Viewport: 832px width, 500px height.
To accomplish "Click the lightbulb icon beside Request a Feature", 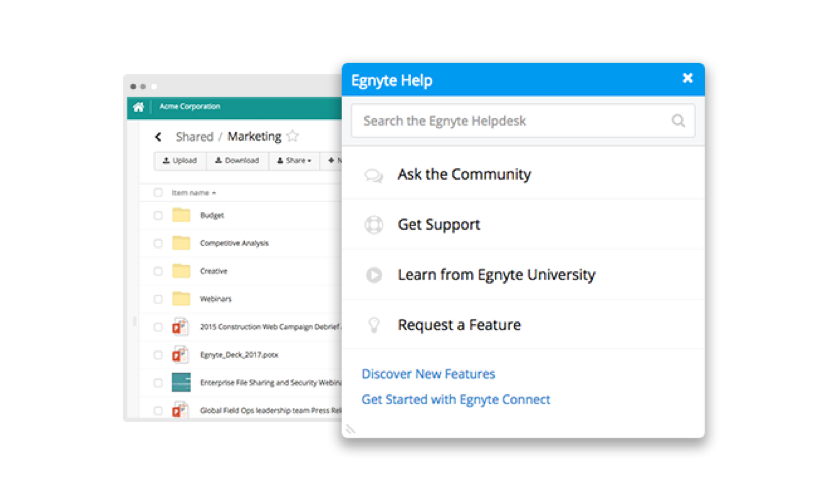I will click(x=374, y=325).
